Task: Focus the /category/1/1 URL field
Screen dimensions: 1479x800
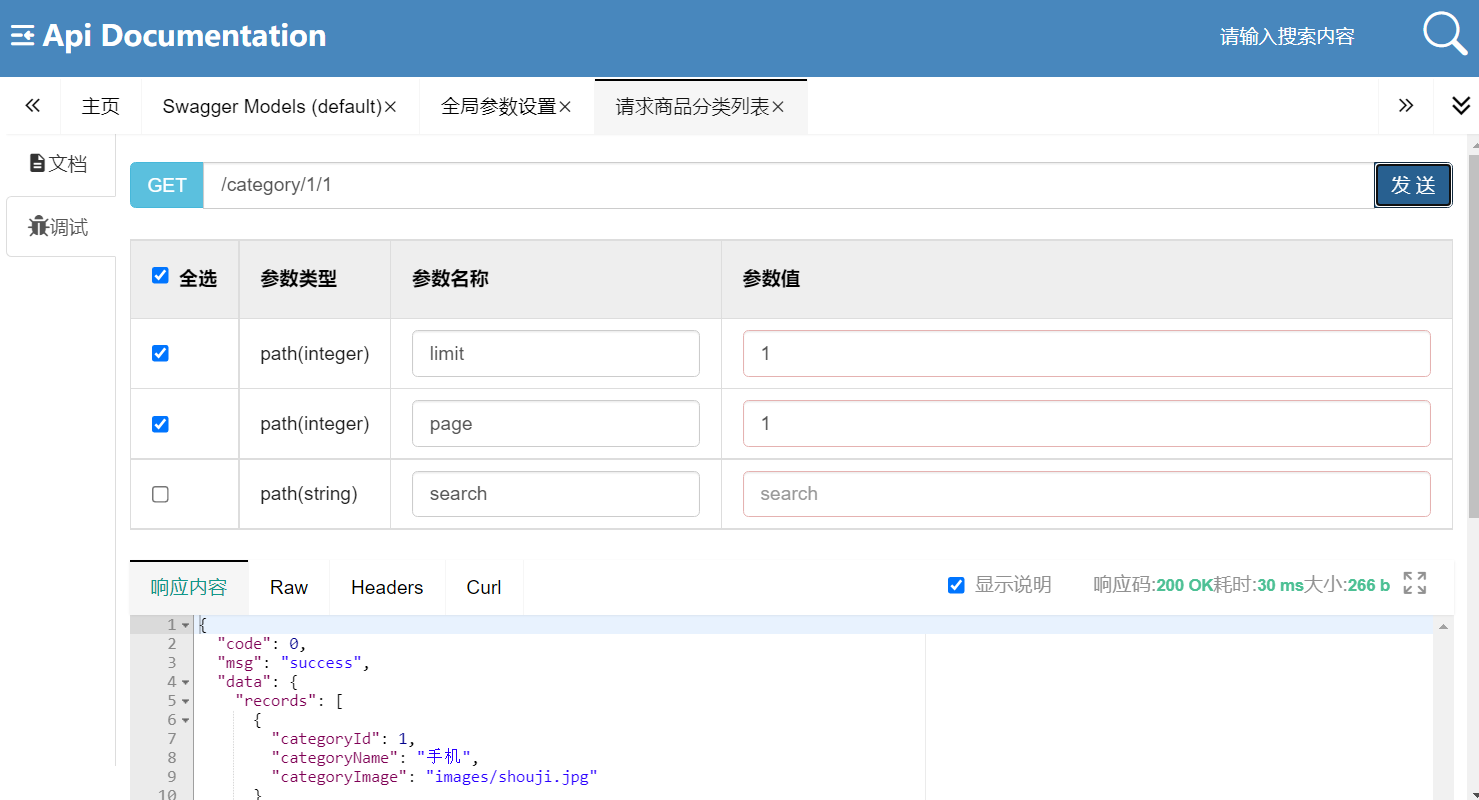Action: coord(788,185)
